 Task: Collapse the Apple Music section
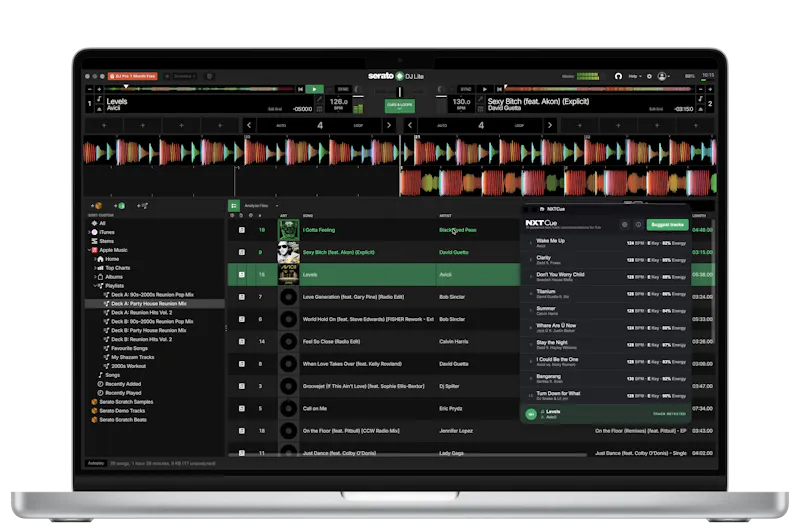click(x=90, y=250)
